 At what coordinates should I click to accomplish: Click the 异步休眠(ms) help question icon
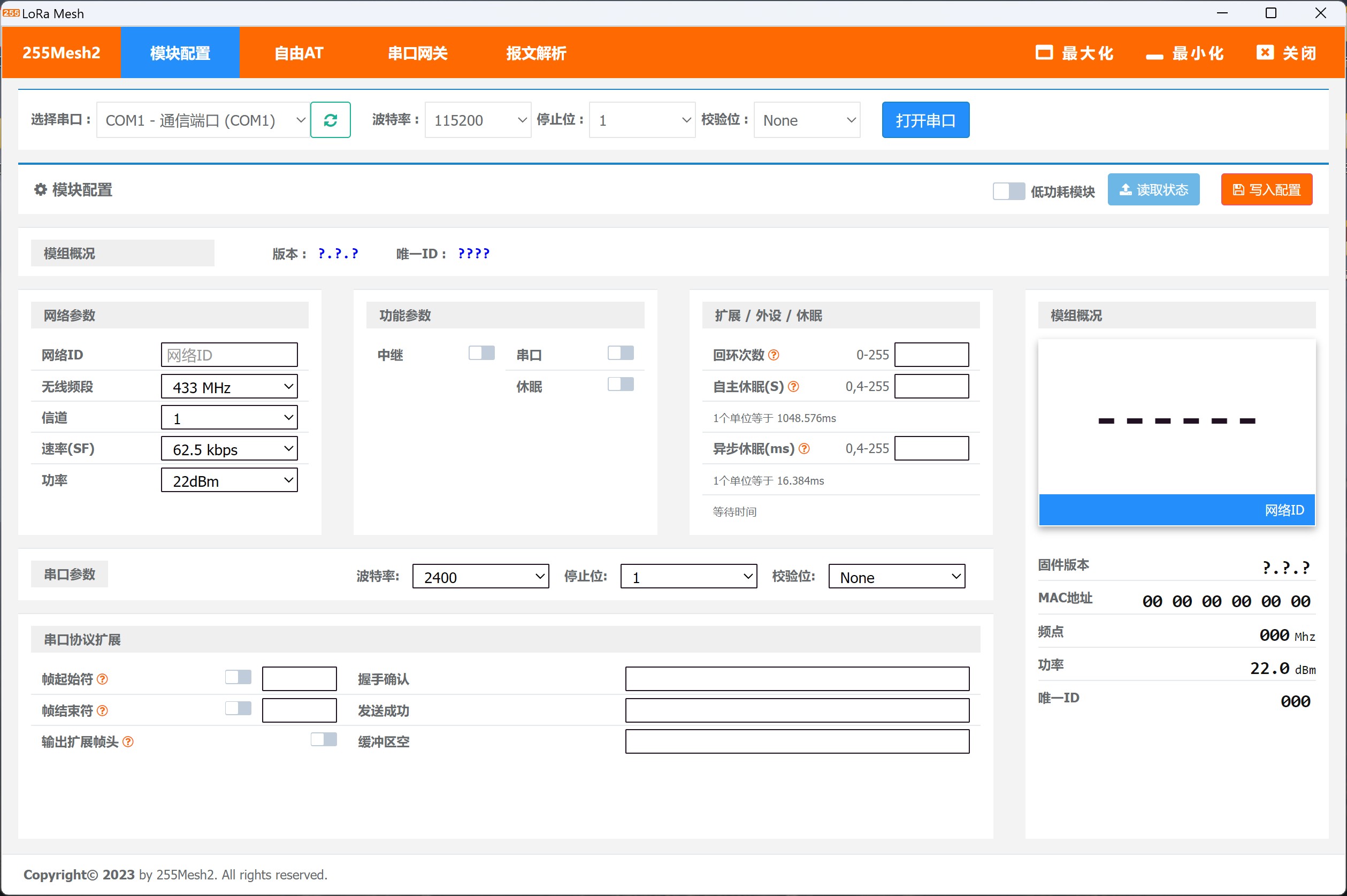click(804, 449)
